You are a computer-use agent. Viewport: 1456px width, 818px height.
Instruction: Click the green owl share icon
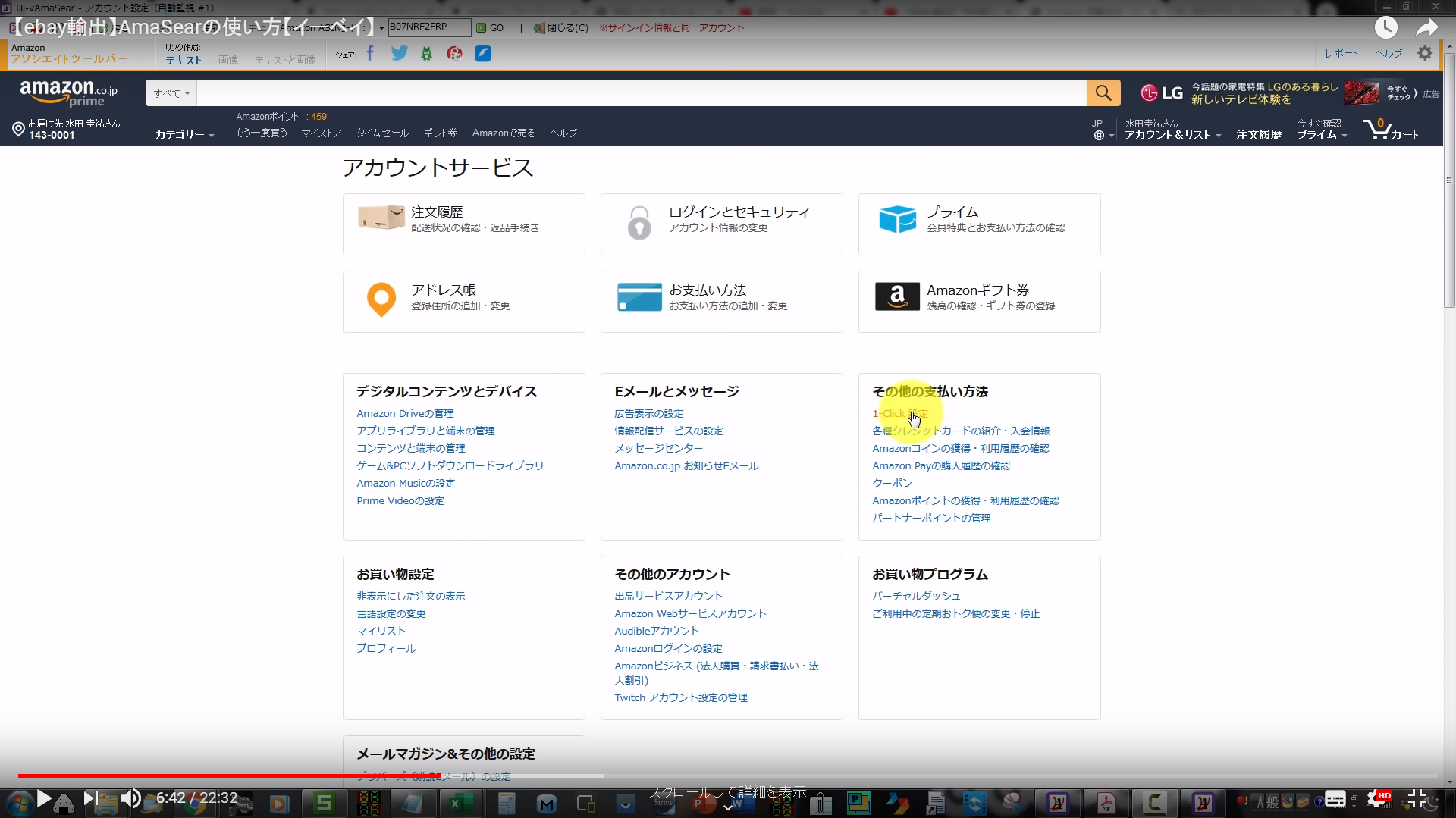pos(427,53)
